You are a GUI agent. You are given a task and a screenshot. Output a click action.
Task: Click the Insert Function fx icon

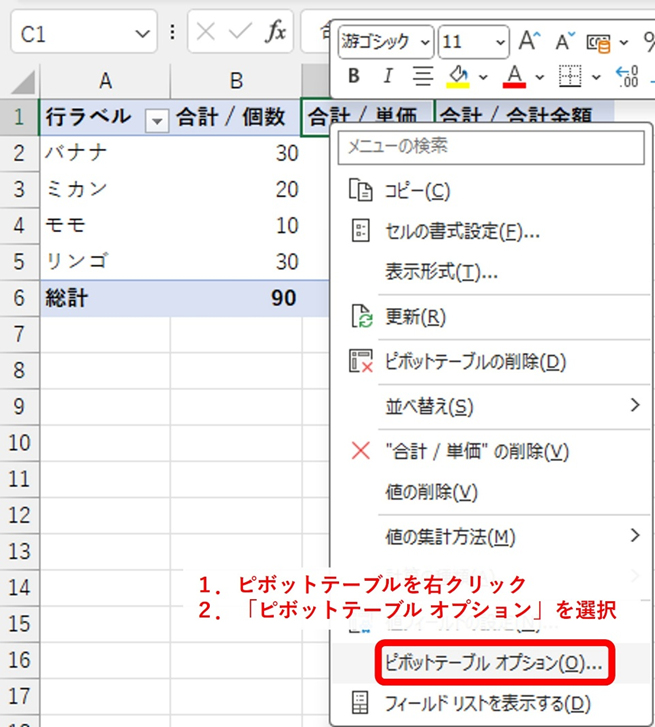[x=275, y=32]
